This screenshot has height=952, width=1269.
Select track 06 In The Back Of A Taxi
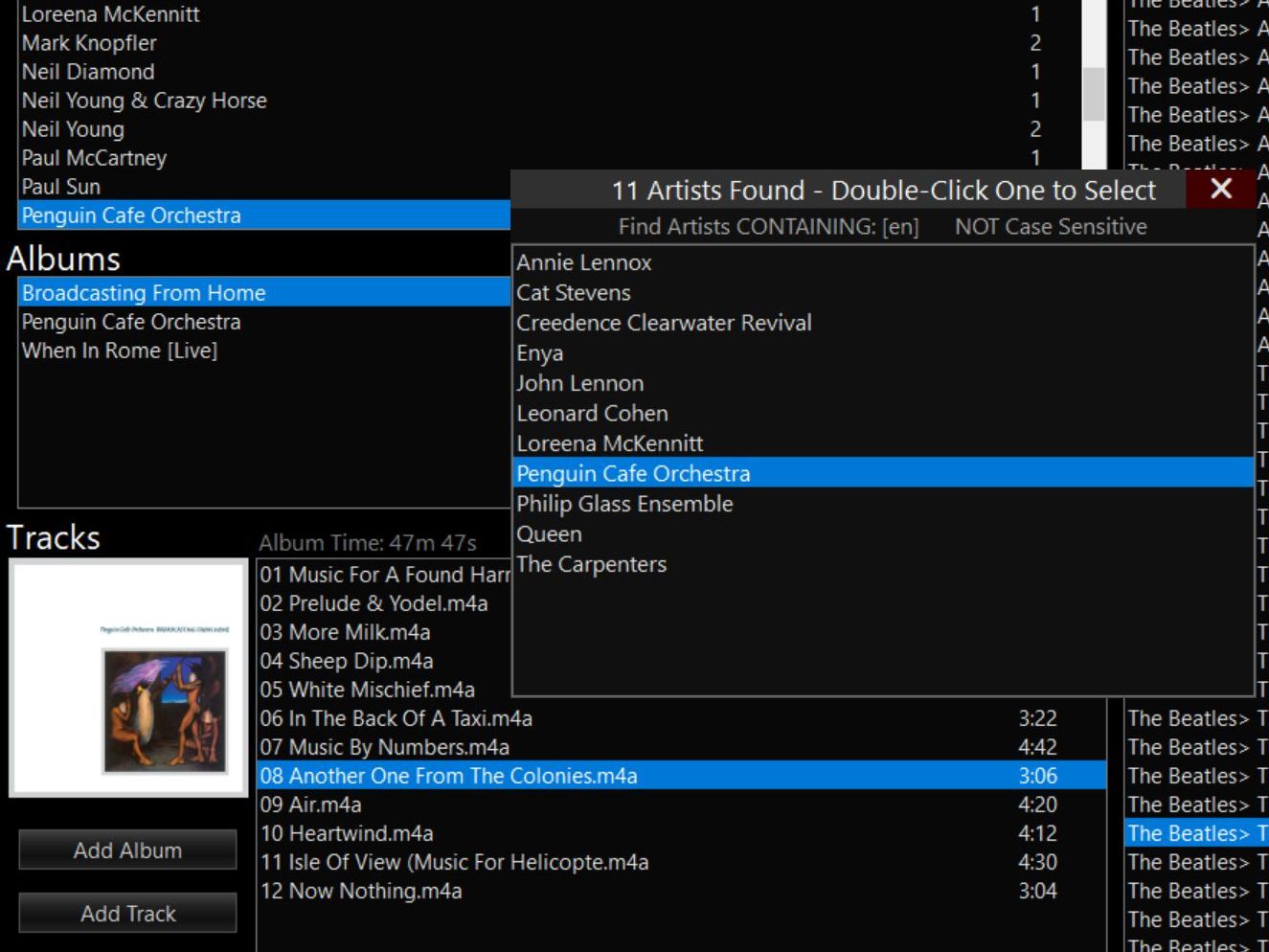pyautogui.click(x=396, y=718)
